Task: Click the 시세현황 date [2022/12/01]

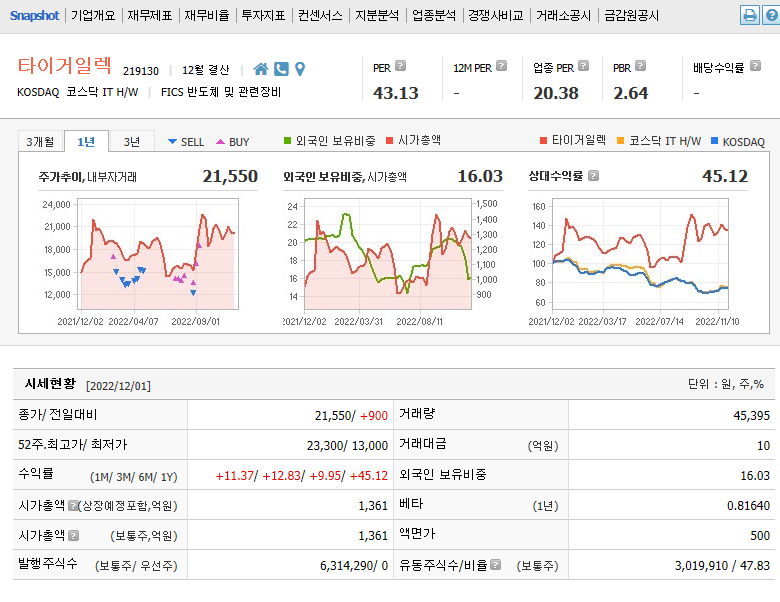Action: click(x=118, y=386)
